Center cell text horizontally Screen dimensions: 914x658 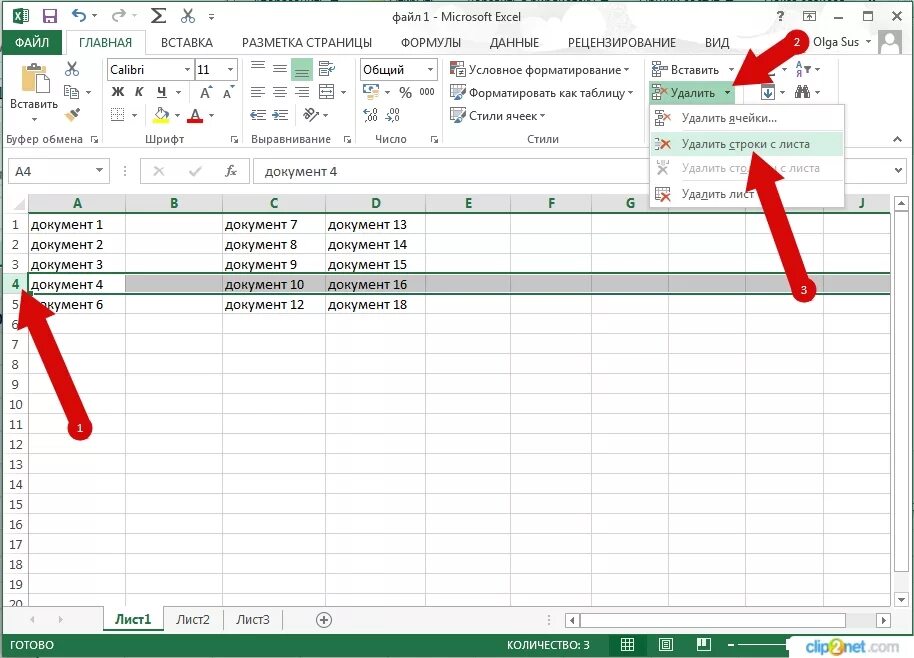280,92
